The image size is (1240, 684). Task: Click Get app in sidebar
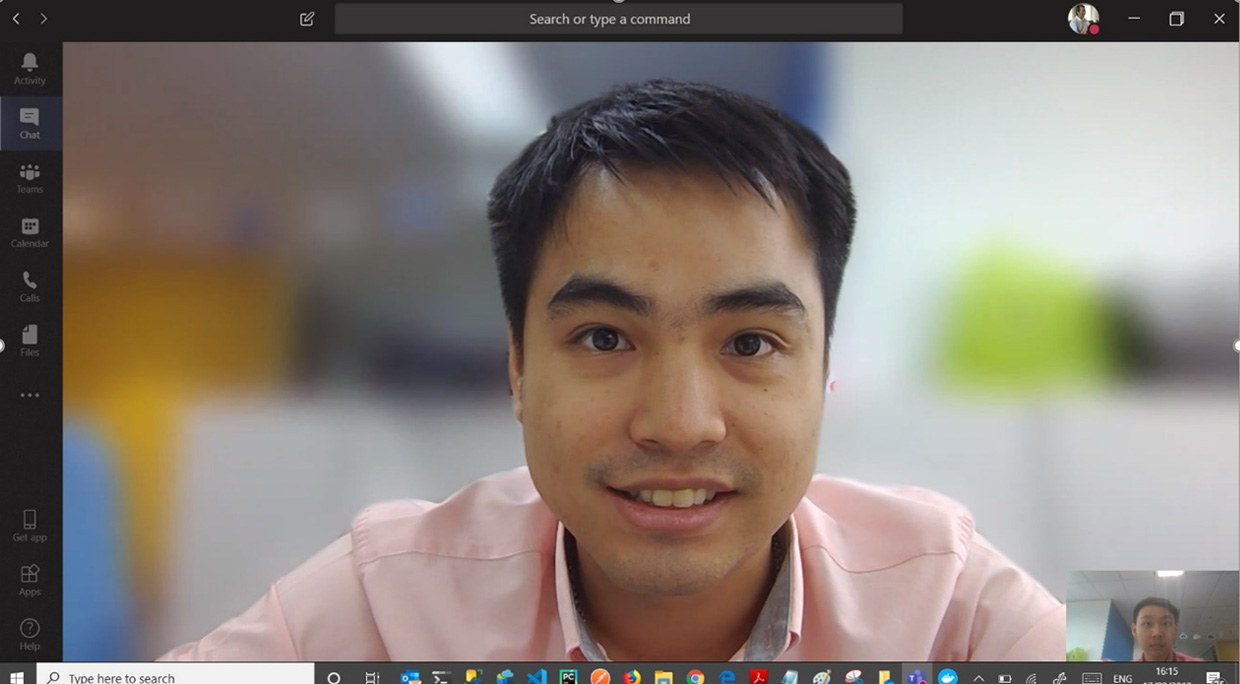[x=29, y=525]
